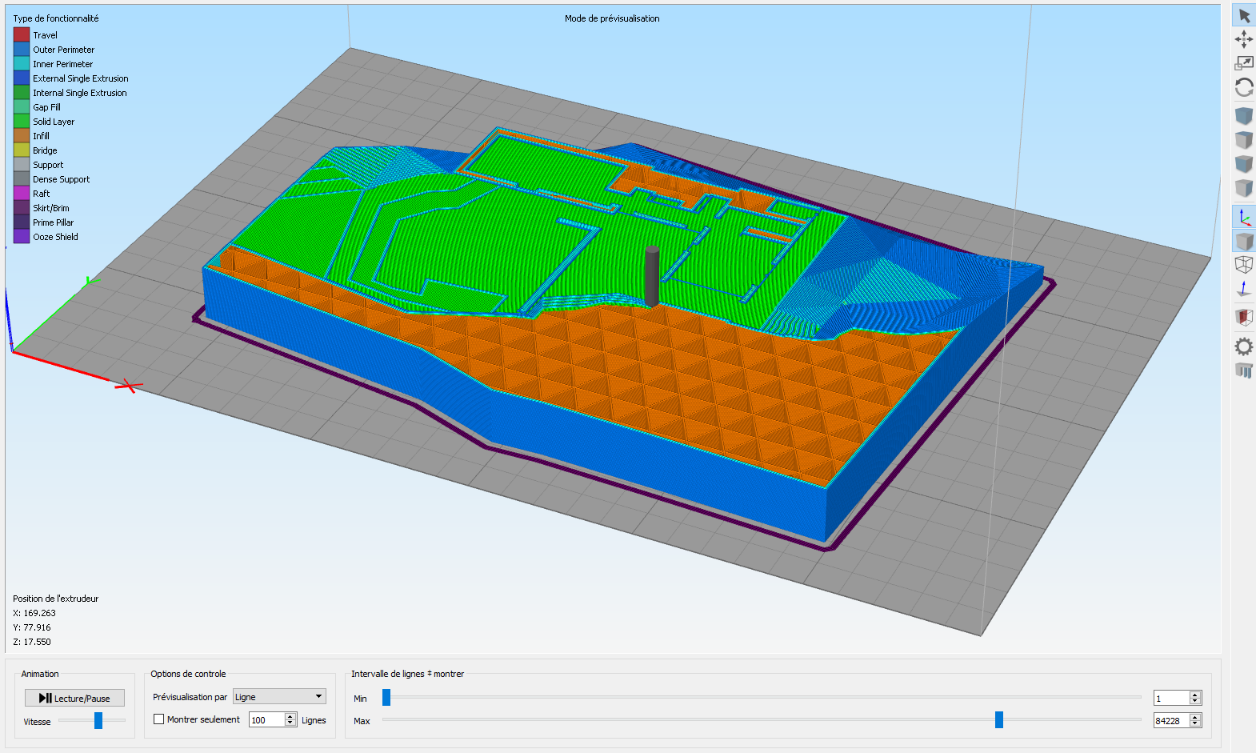Activate the move/translate model tool
This screenshot has height=753, width=1256.
point(1244,39)
